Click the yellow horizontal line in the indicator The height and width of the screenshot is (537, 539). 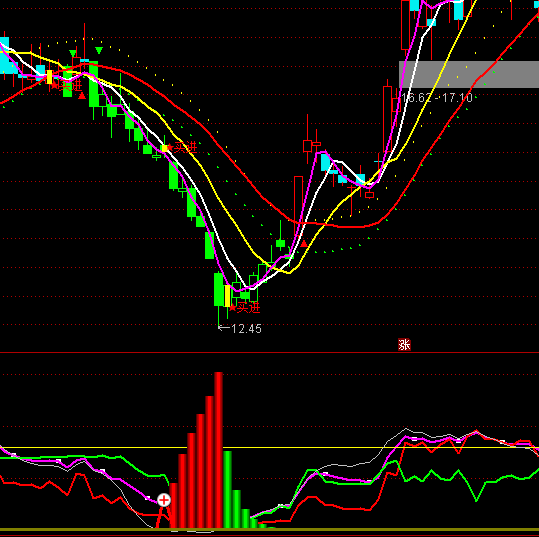pos(270,447)
